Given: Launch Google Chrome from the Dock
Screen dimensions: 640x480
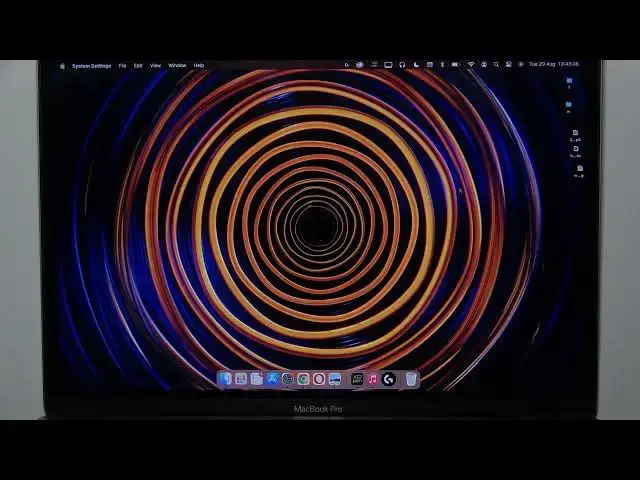Looking at the screenshot, I should (303, 379).
